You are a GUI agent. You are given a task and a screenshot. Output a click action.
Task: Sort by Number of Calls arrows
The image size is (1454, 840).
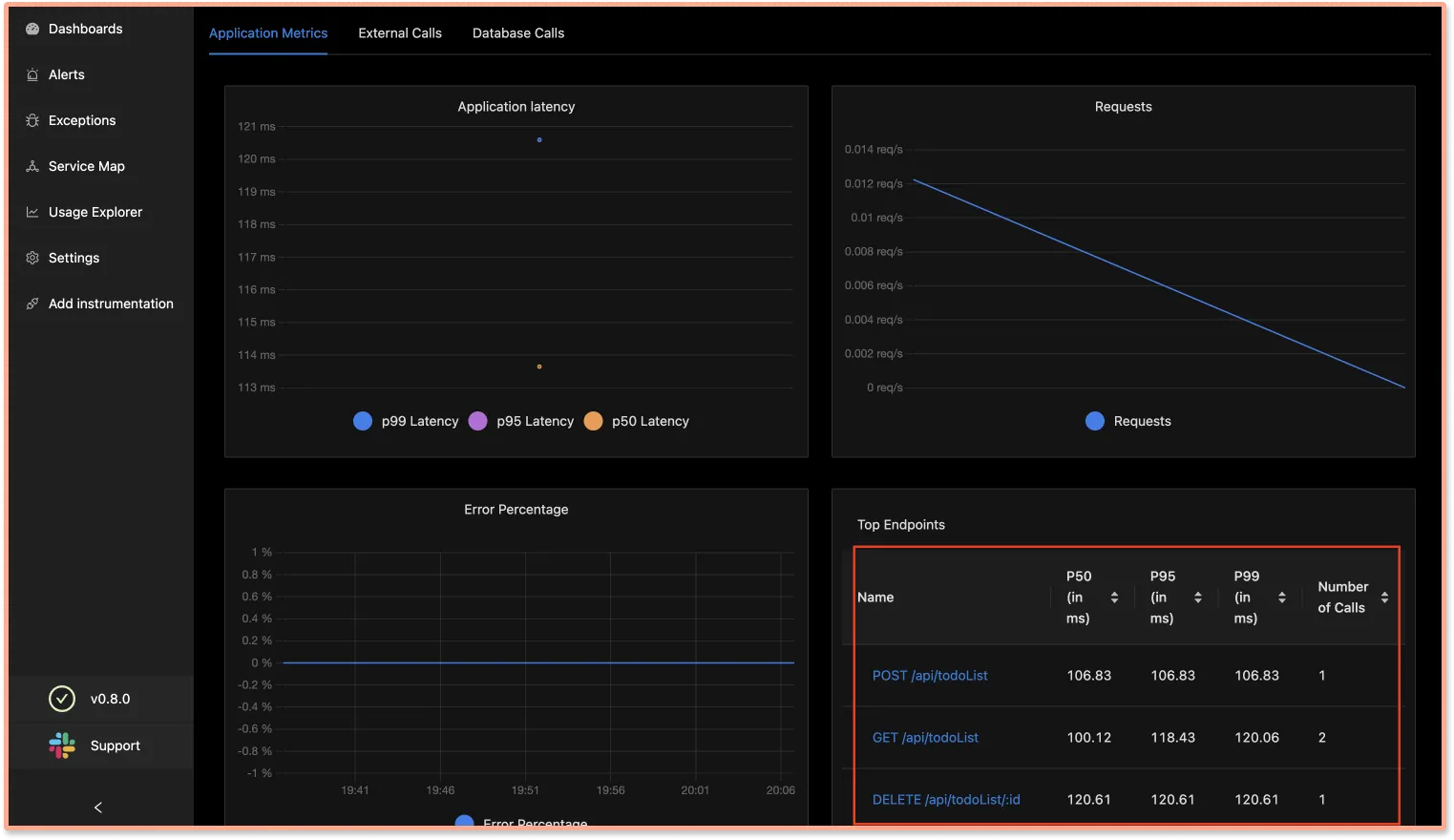pos(1384,598)
